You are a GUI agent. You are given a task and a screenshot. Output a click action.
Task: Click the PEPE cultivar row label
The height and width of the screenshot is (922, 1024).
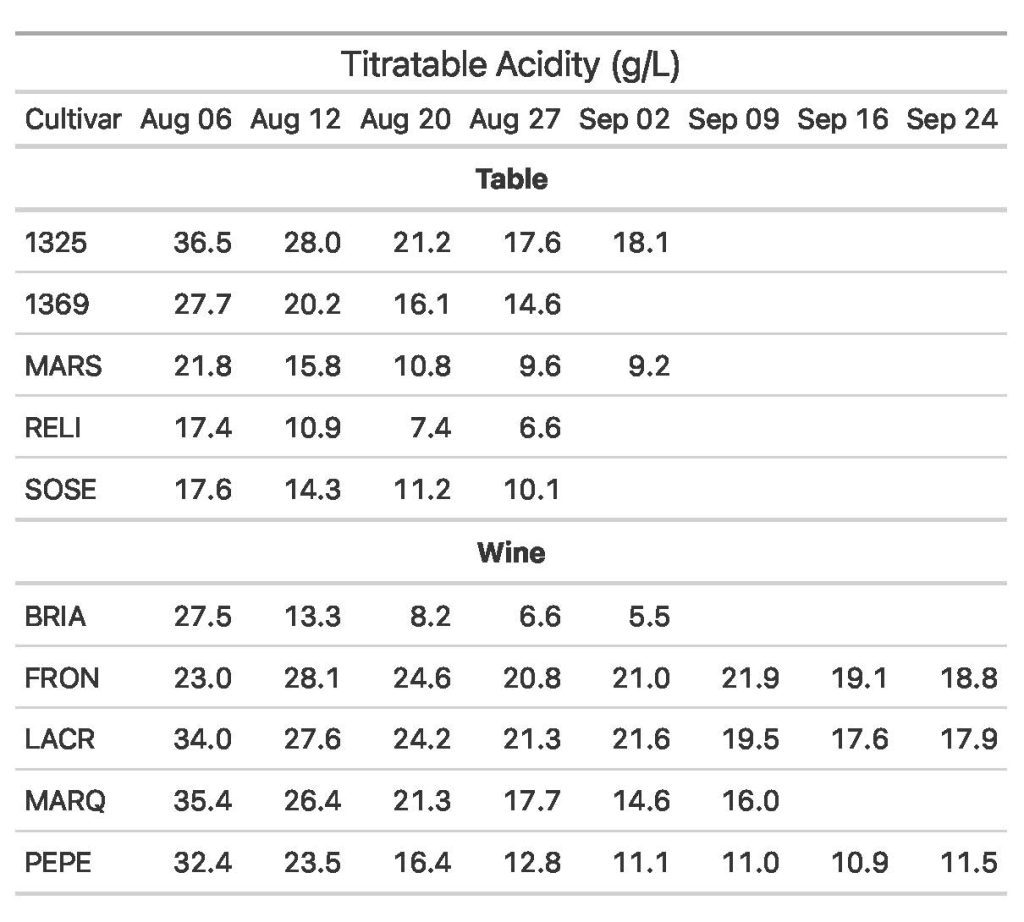[58, 862]
